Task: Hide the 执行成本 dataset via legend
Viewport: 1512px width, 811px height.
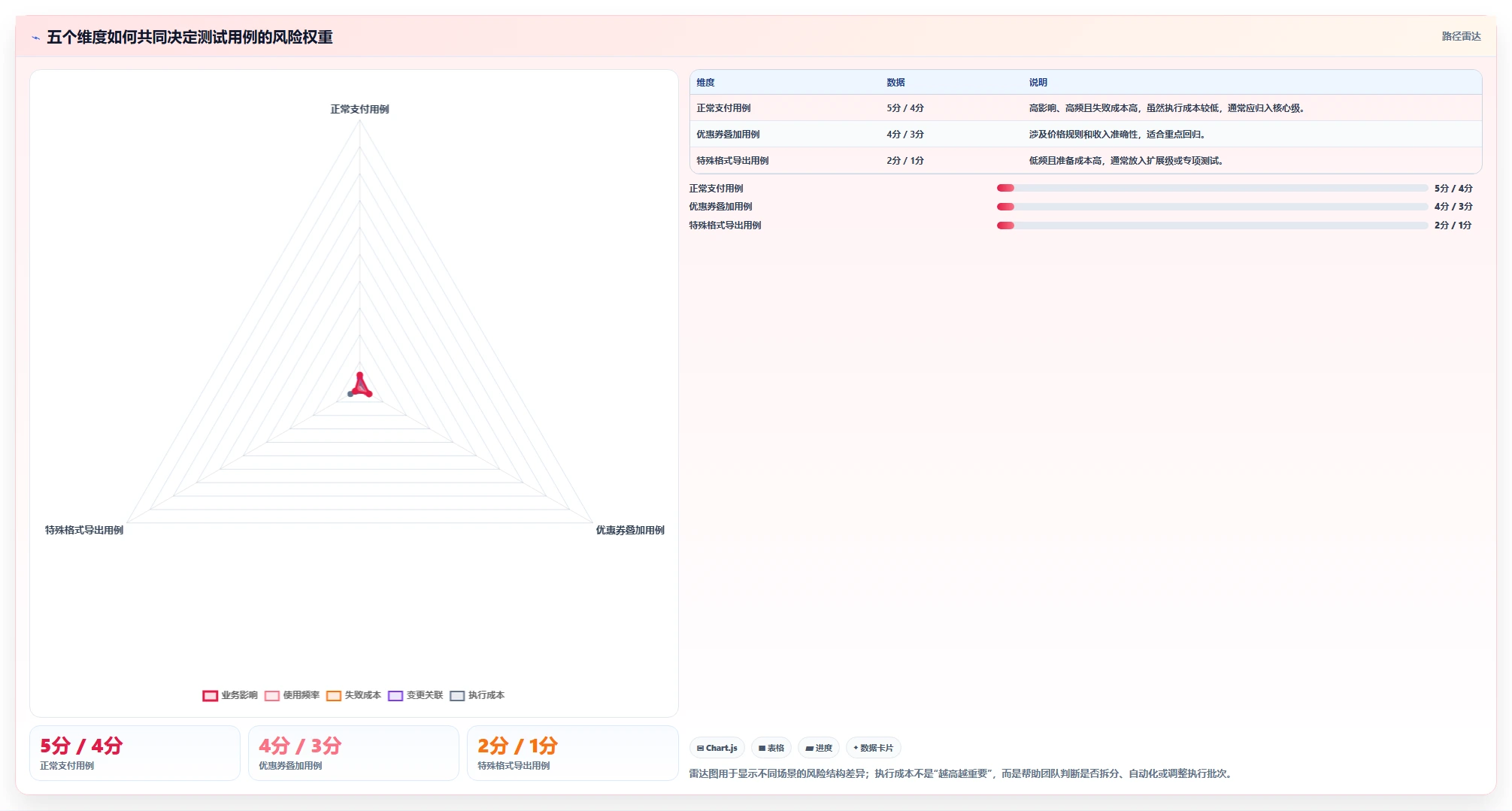Action: [477, 695]
